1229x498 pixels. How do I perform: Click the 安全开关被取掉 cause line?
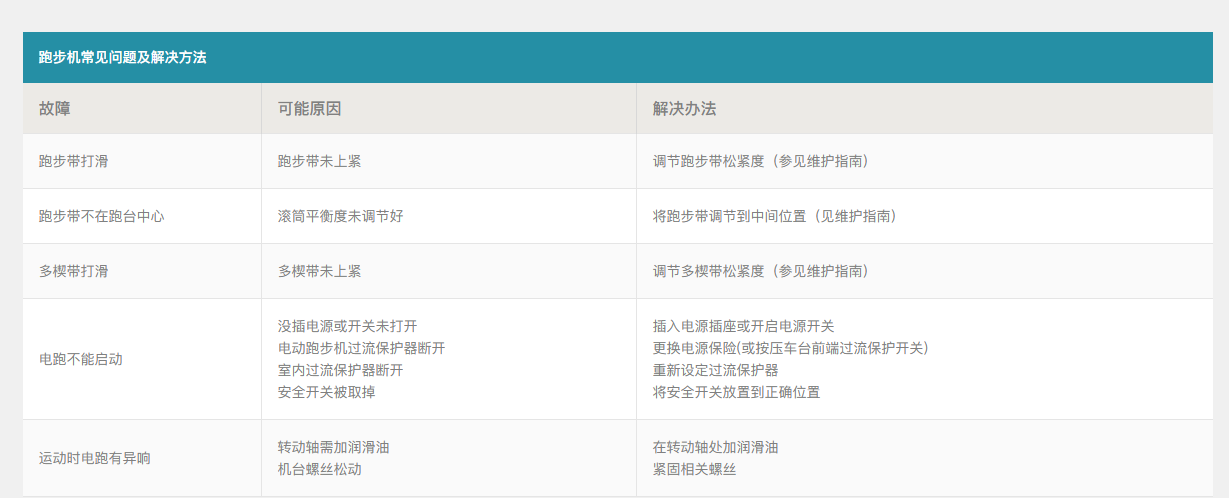click(x=326, y=392)
